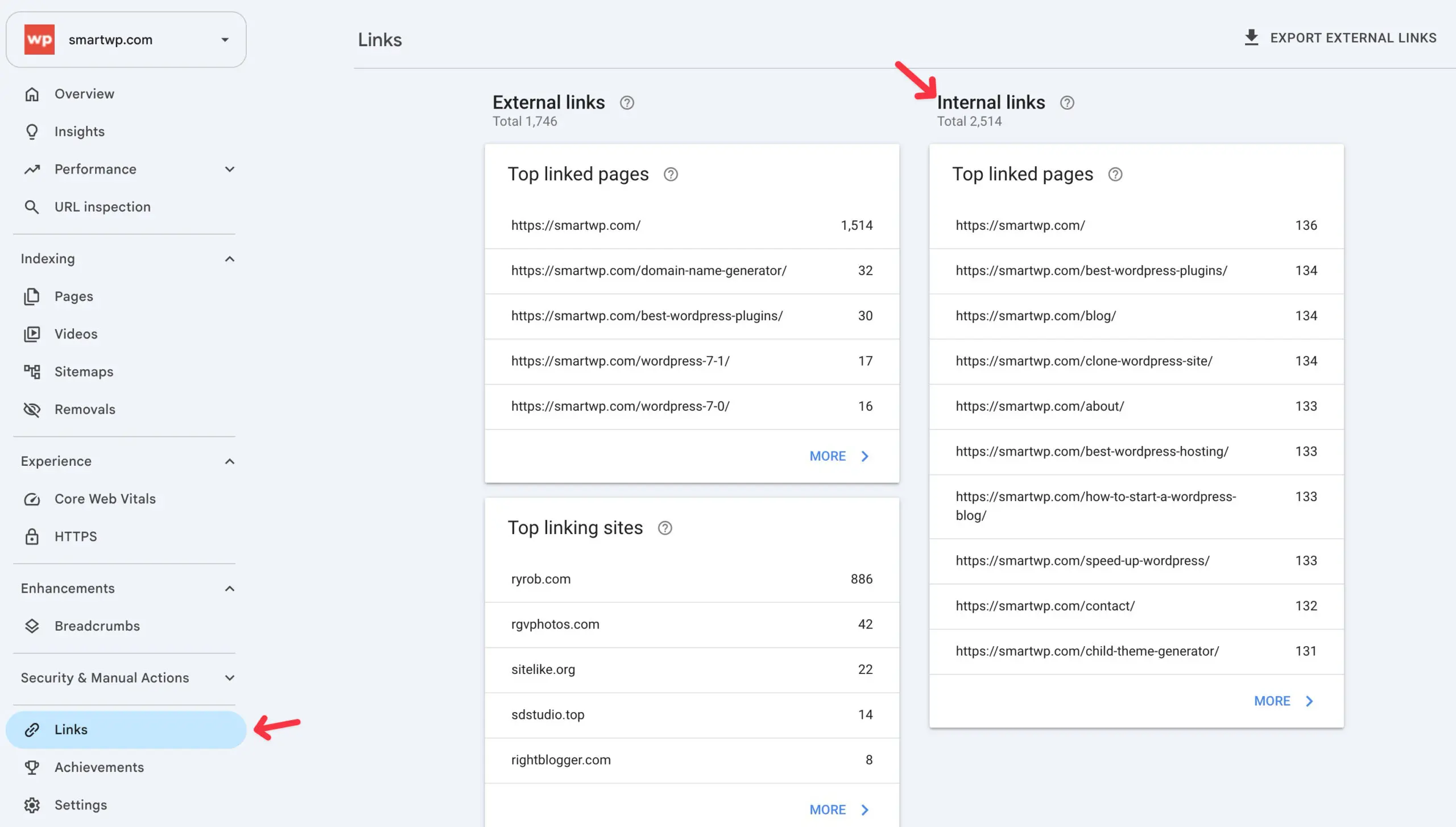Image resolution: width=1456 pixels, height=827 pixels.
Task: Select the rgvphotos.com row
Action: click(692, 625)
